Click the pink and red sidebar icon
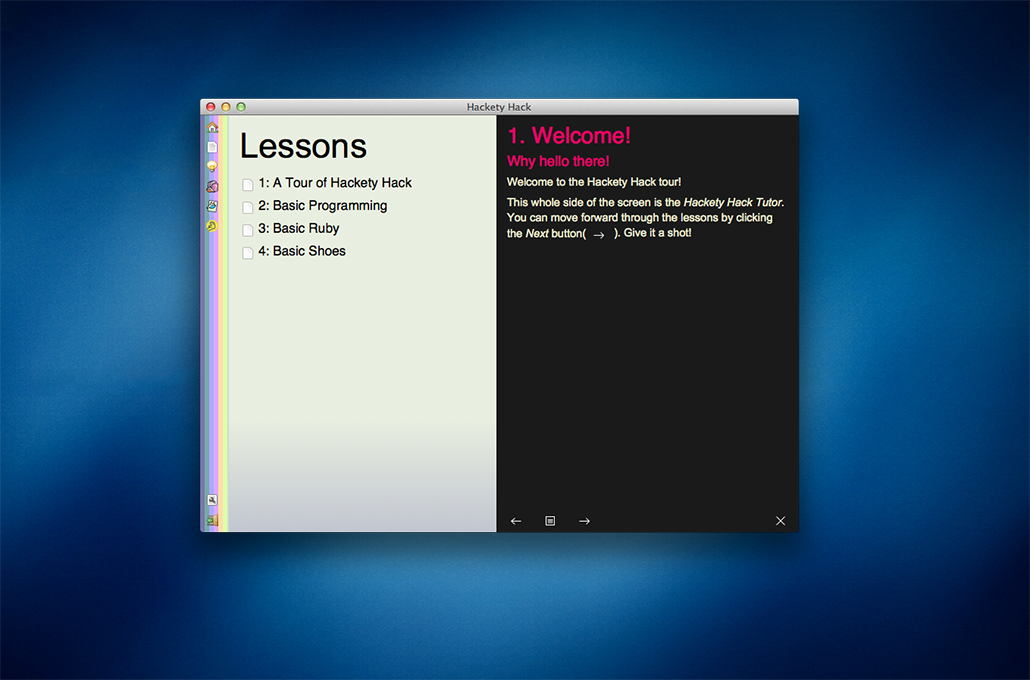 point(212,187)
